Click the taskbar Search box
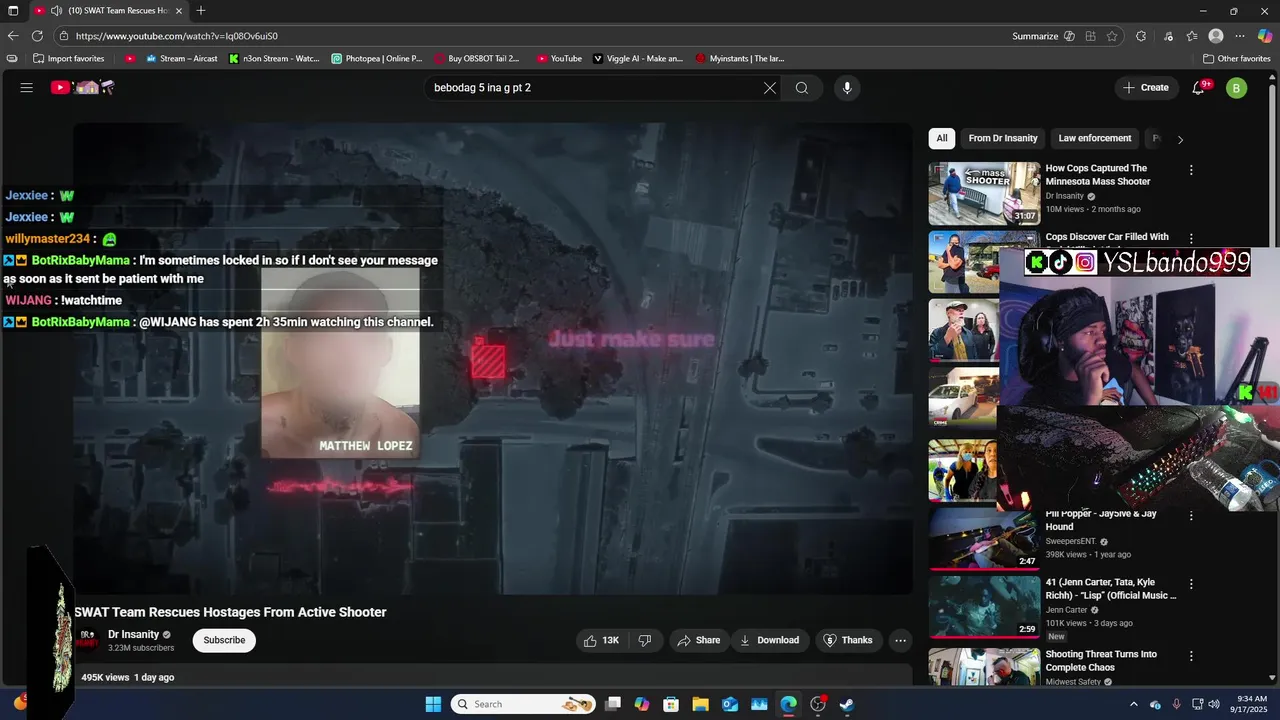 click(x=522, y=704)
